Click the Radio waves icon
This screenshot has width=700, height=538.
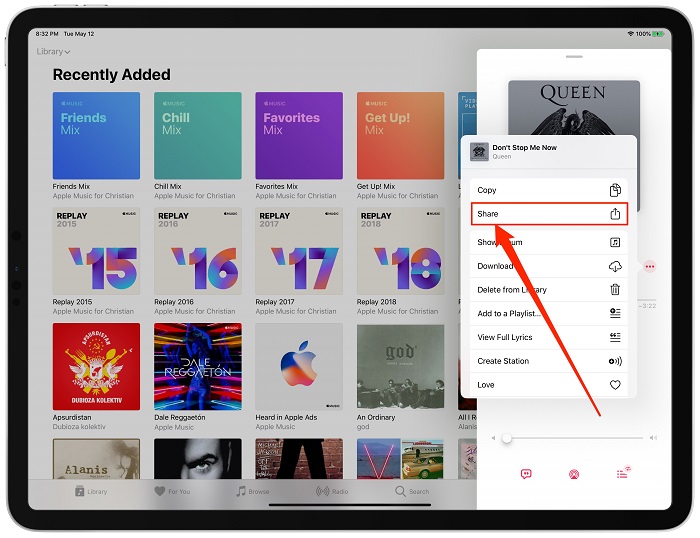click(322, 491)
